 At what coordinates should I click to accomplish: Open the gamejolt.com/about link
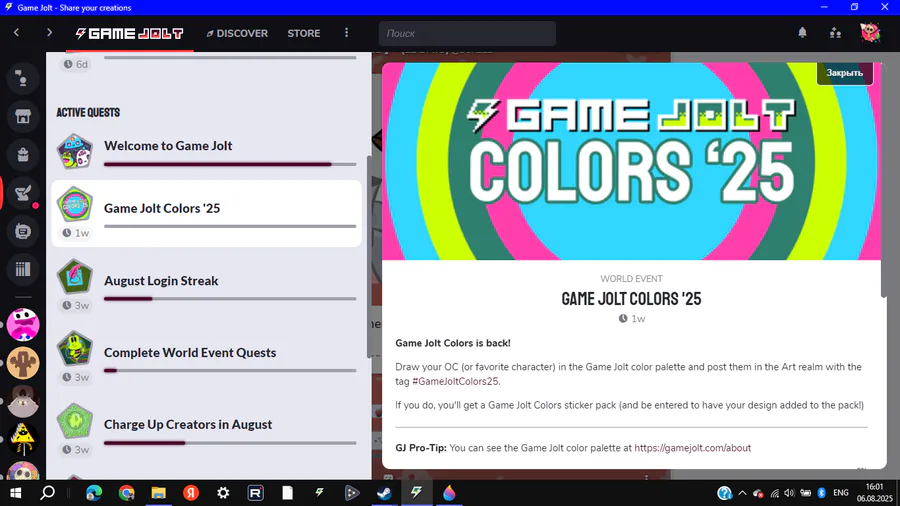click(x=692, y=448)
